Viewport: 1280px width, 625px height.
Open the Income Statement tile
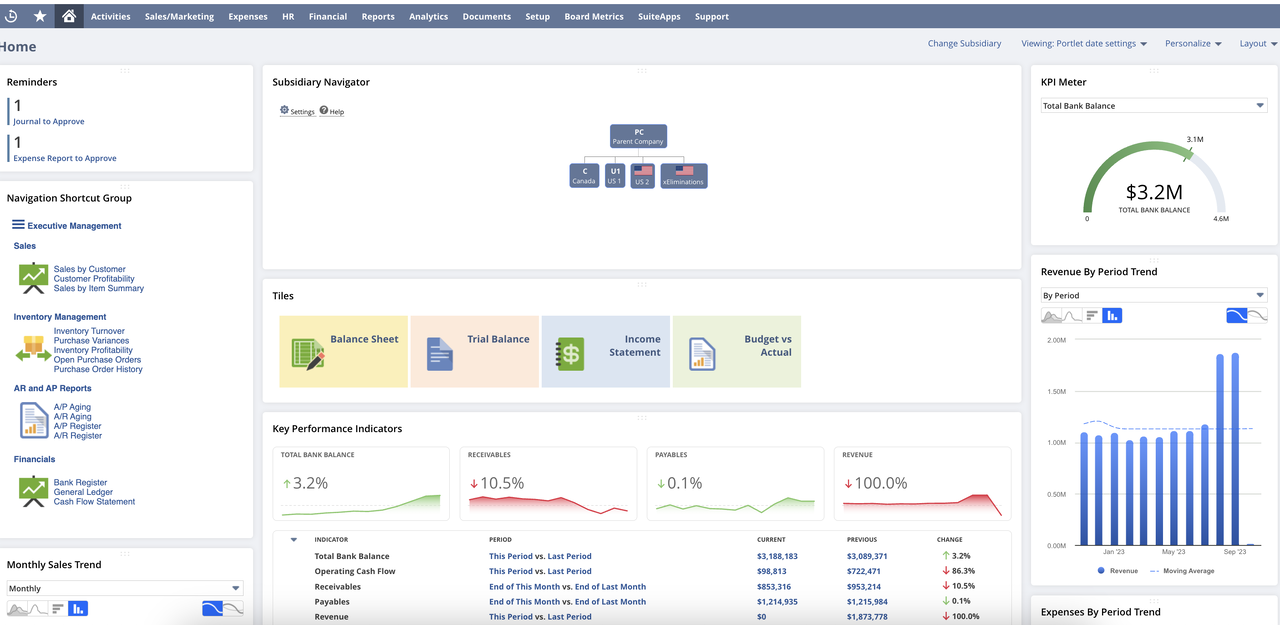[x=605, y=352]
